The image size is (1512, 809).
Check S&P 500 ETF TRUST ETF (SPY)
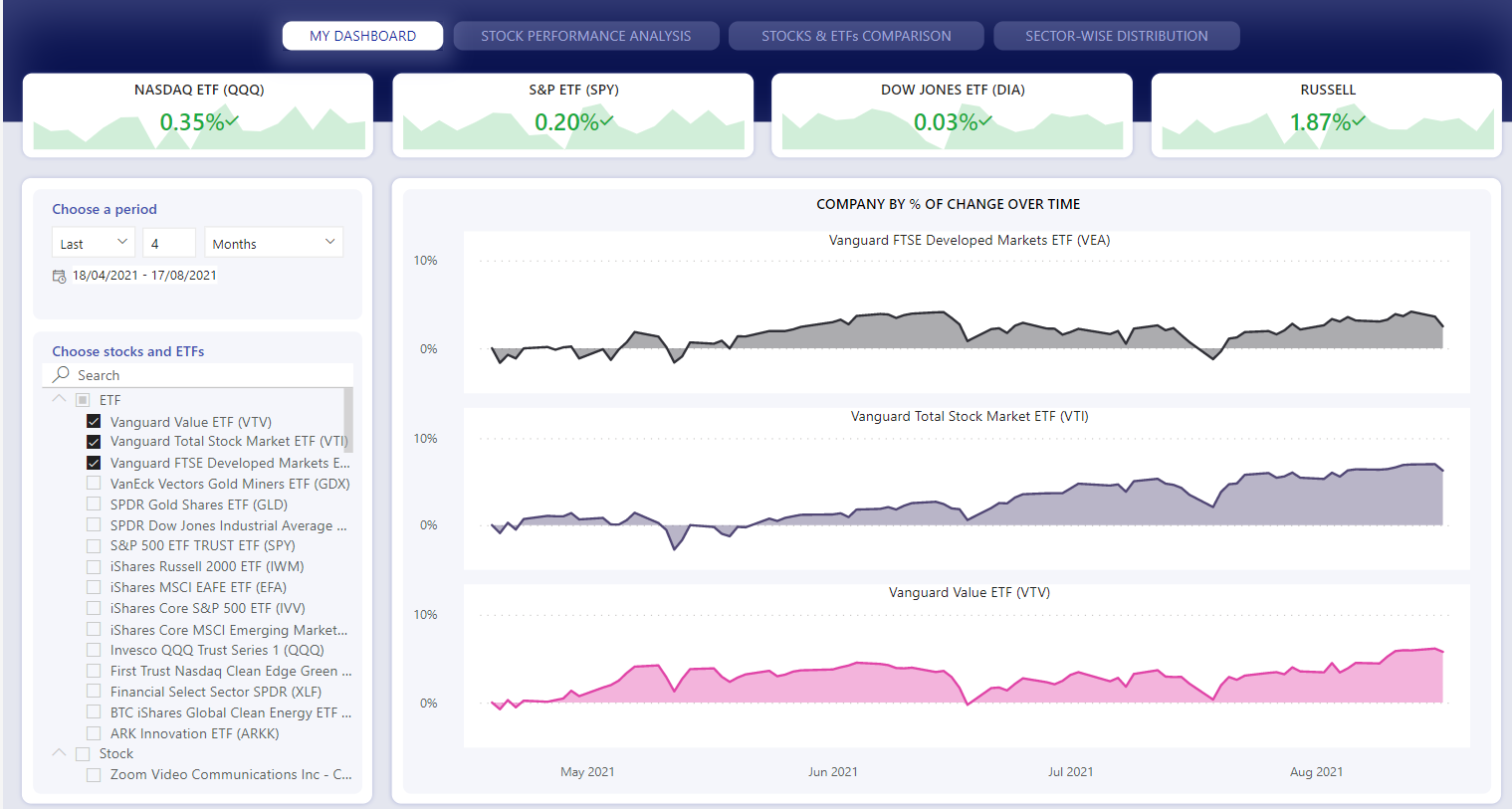(x=94, y=545)
